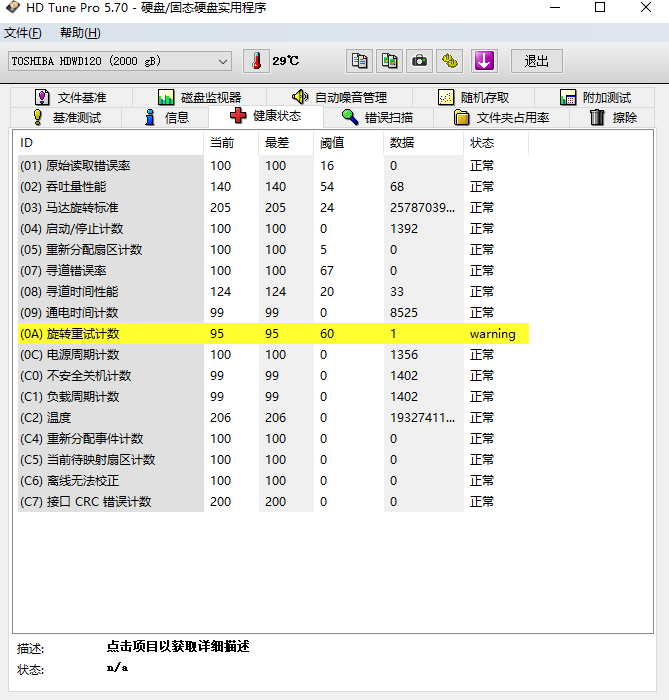Click the camera save screenshot icon
The image size is (669, 700).
tap(419, 61)
